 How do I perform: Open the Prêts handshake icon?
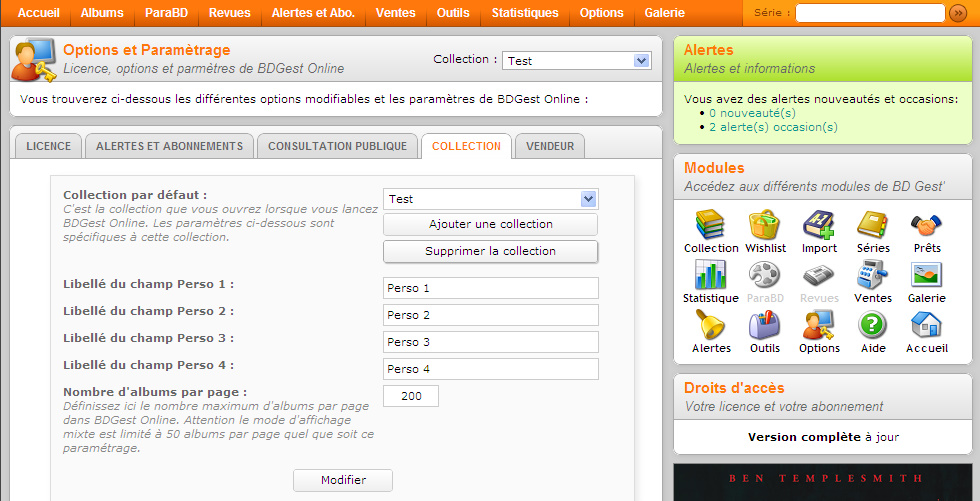(x=927, y=224)
